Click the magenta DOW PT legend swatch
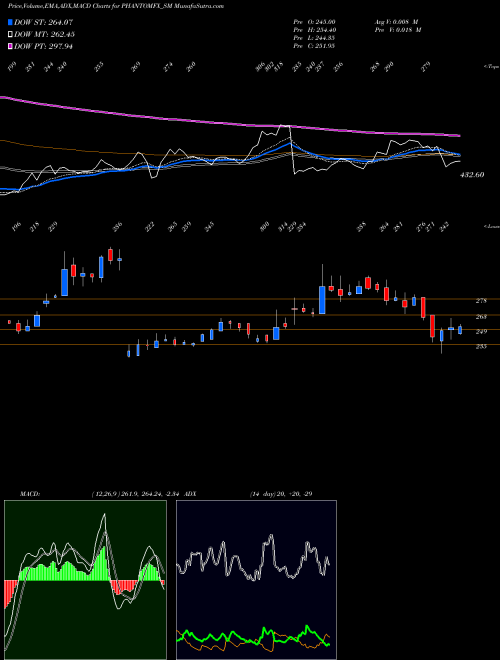 [10, 46]
